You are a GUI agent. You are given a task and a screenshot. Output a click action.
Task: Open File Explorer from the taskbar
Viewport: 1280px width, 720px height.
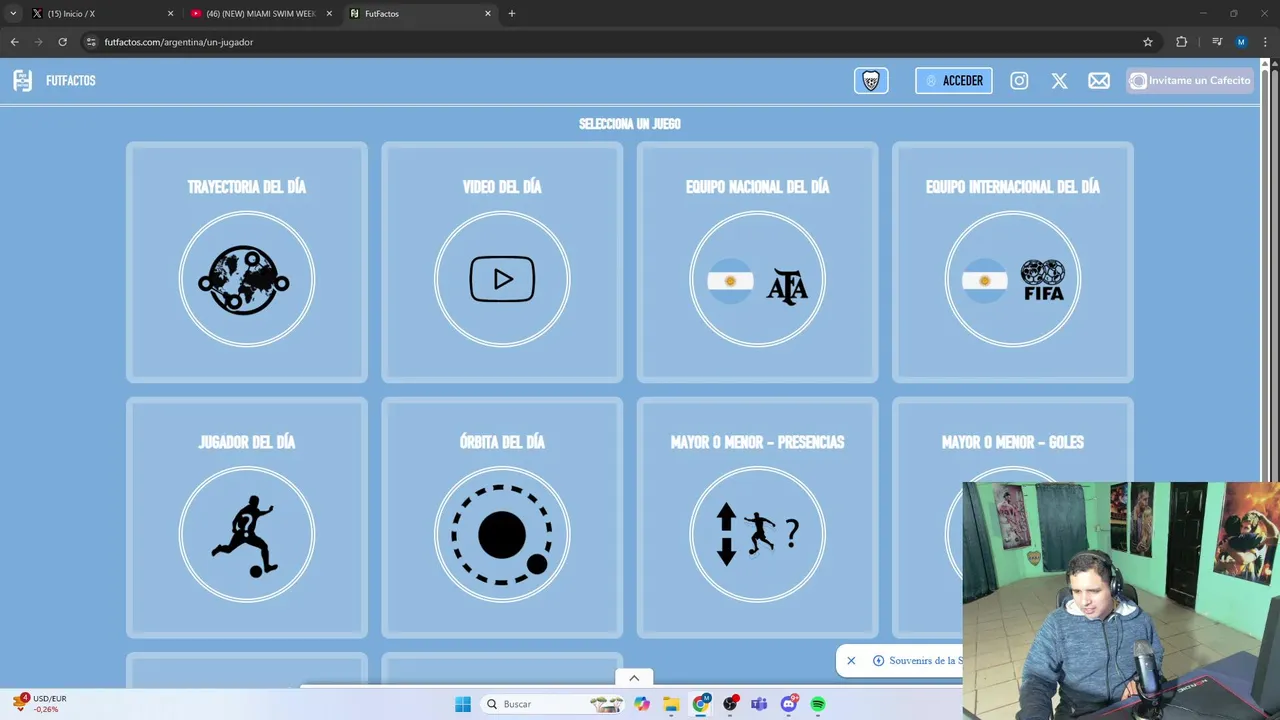[671, 704]
